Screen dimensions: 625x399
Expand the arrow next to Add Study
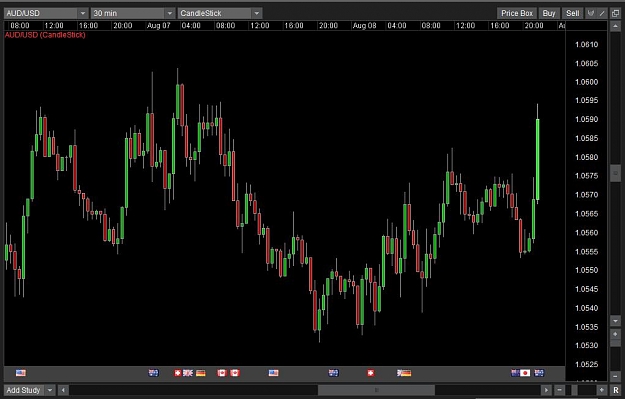tap(50, 390)
